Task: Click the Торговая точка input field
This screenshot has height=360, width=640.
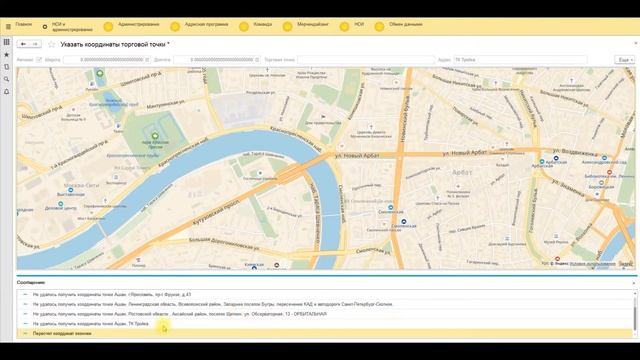Action: coord(366,60)
